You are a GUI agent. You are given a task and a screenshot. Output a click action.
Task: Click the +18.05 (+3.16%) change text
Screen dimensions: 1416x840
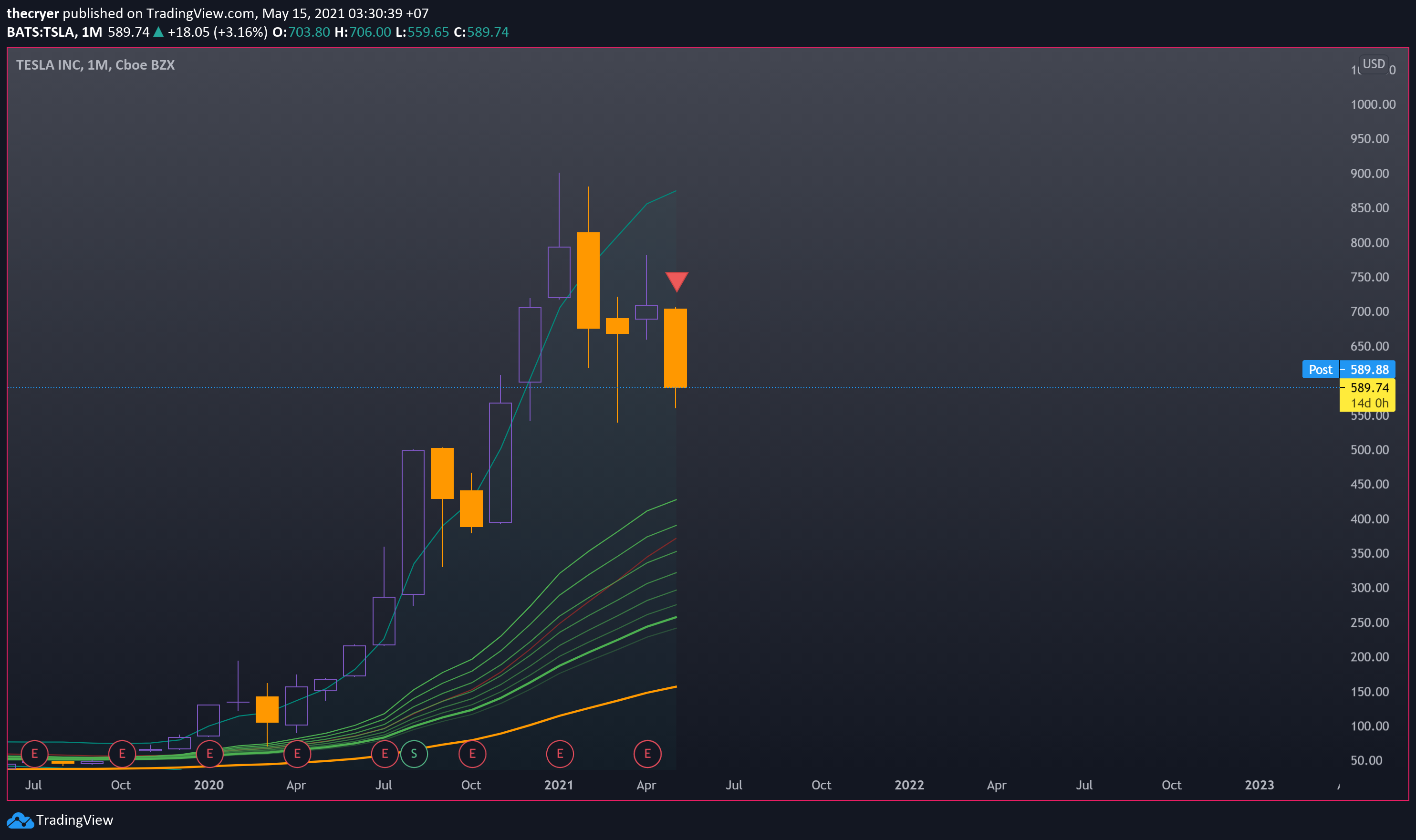pyautogui.click(x=218, y=32)
